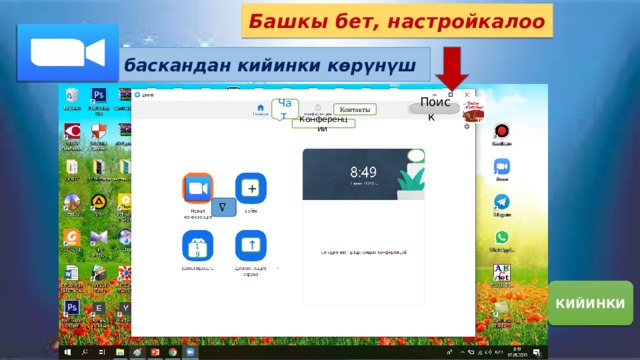Click the Zoom icon on the taskbar

pos(190,352)
